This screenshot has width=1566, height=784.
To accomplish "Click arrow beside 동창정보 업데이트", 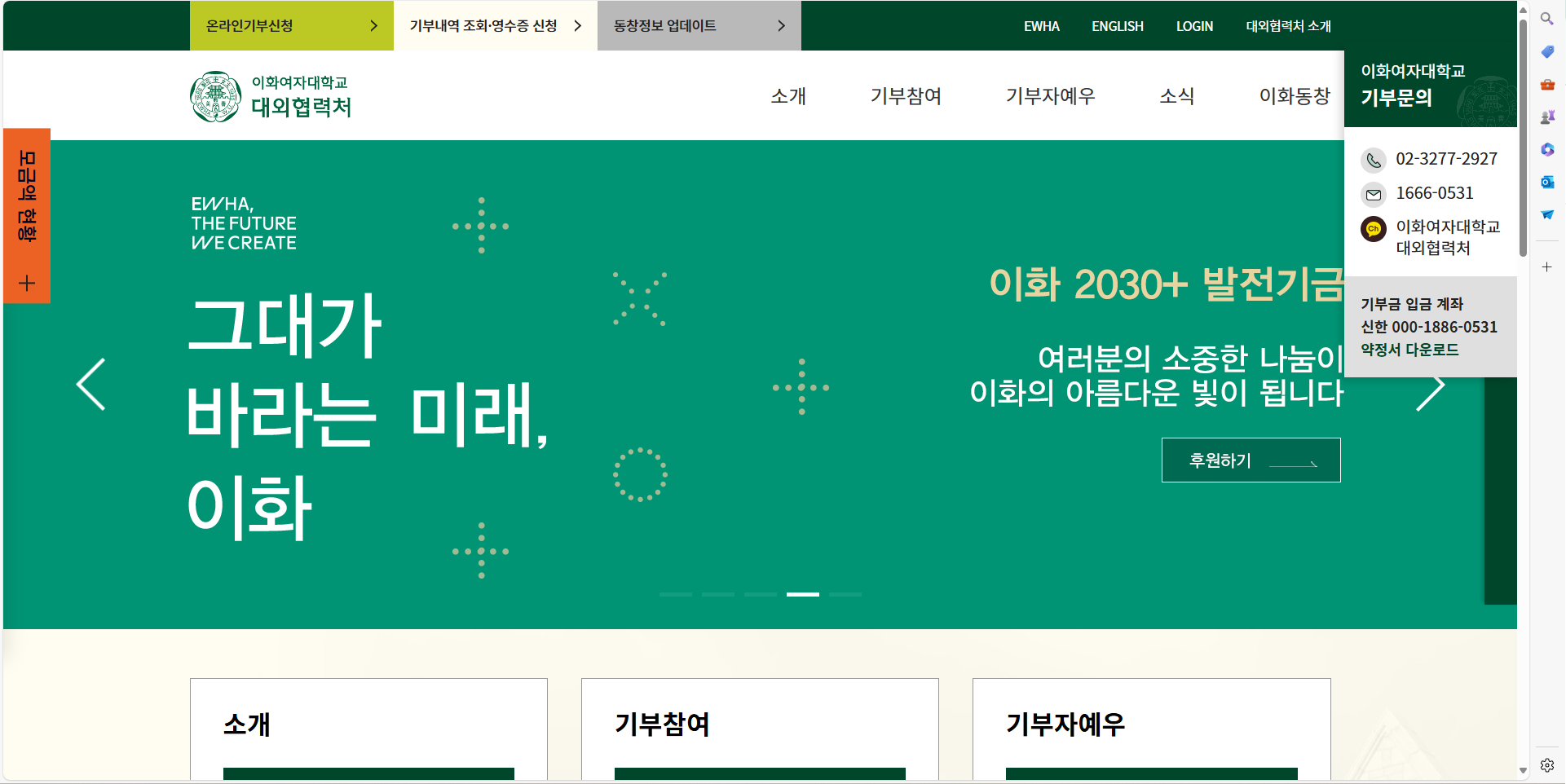I will click(x=781, y=26).
